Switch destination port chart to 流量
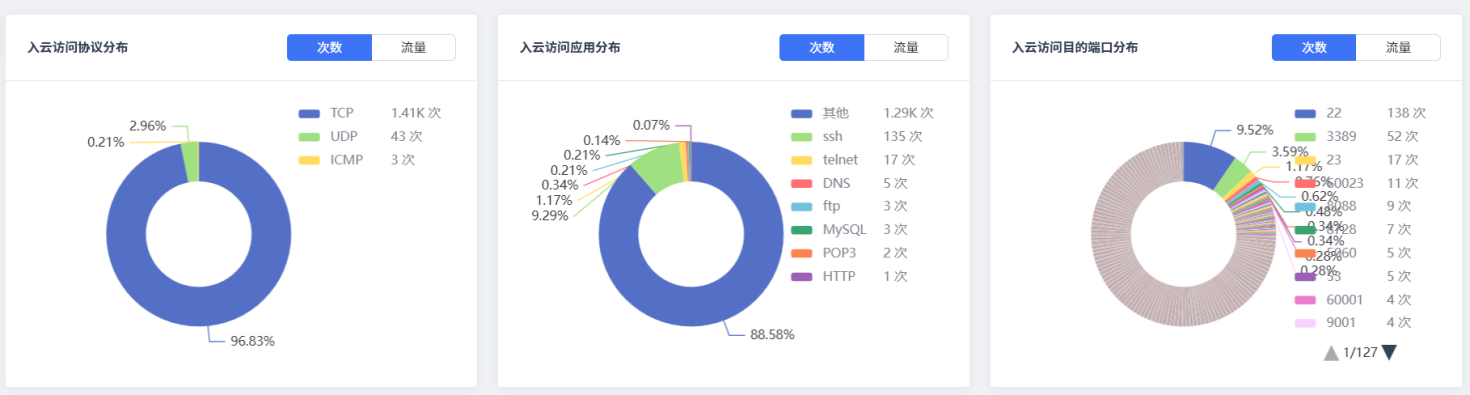The width and height of the screenshot is (1470, 395). tap(1398, 47)
